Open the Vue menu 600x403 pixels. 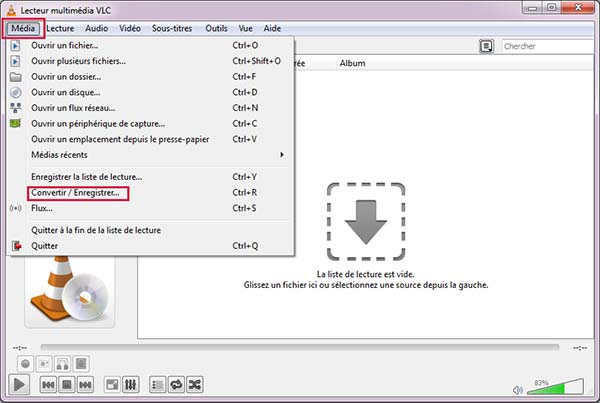[245, 28]
